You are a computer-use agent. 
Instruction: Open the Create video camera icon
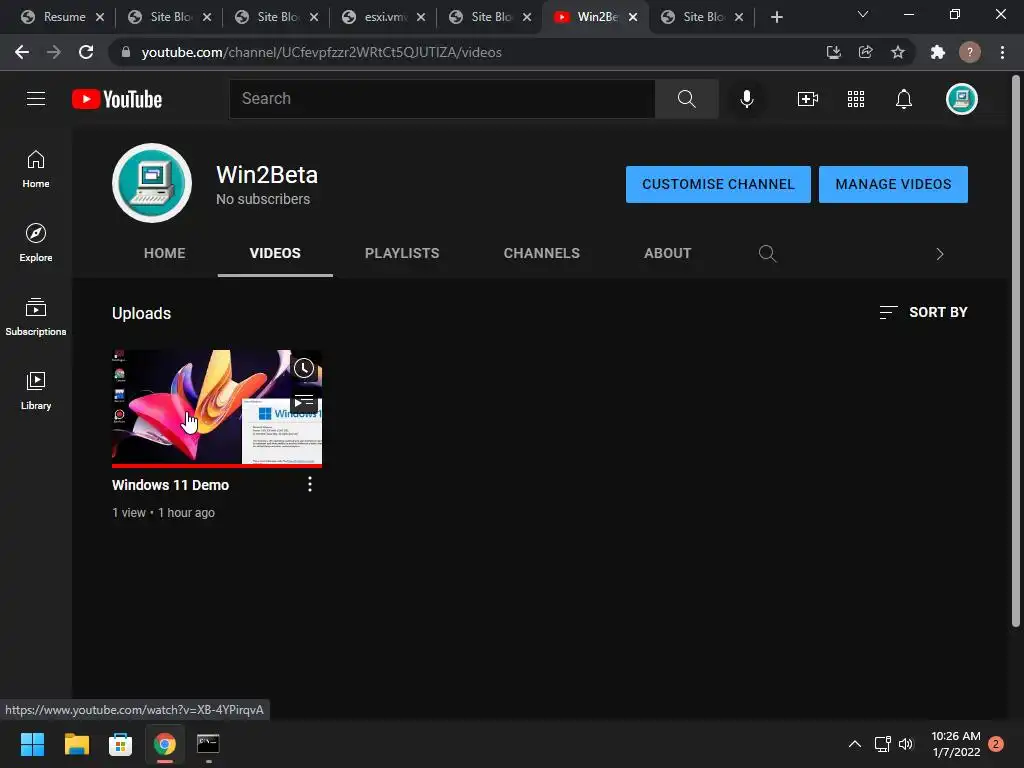808,99
